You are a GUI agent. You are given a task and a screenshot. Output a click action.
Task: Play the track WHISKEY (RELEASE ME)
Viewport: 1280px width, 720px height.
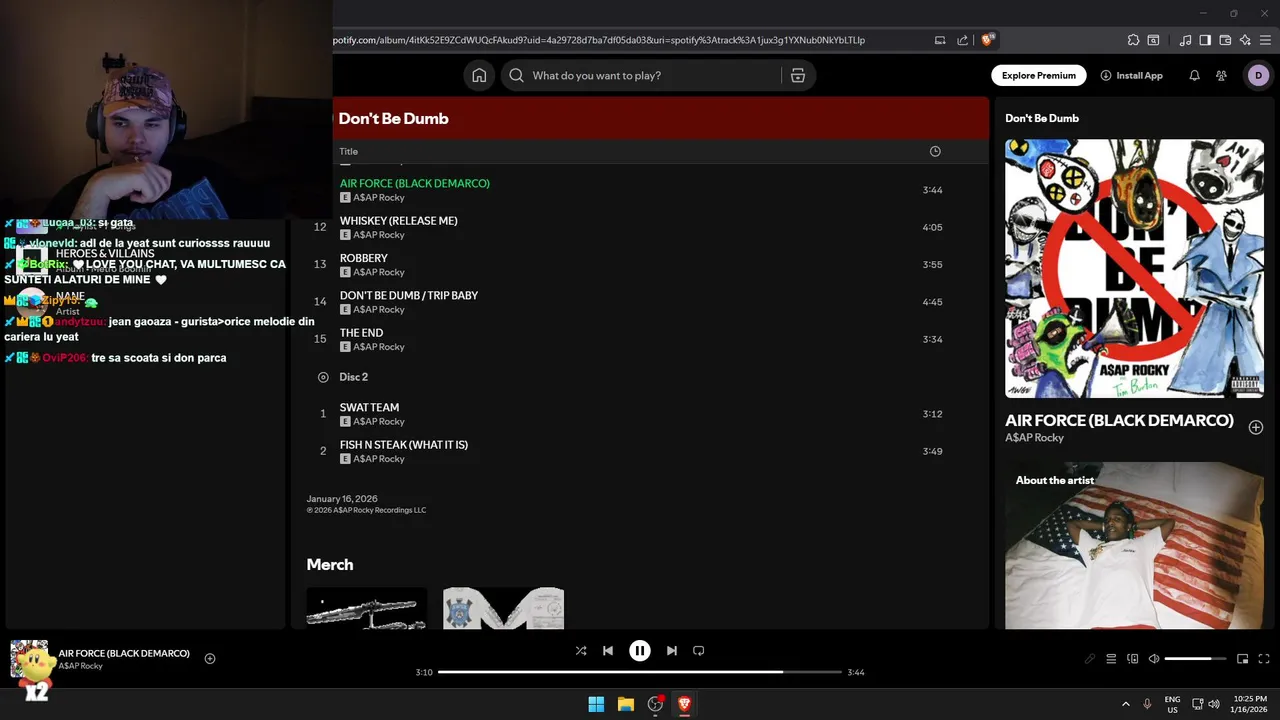(x=398, y=221)
